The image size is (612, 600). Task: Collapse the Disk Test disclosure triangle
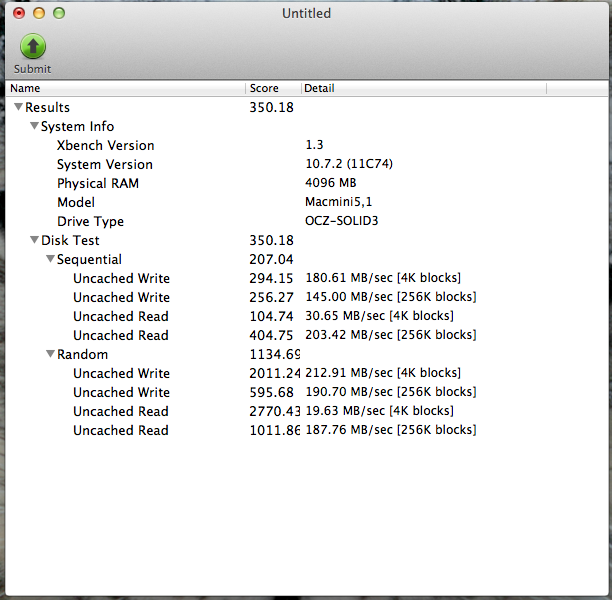point(34,240)
